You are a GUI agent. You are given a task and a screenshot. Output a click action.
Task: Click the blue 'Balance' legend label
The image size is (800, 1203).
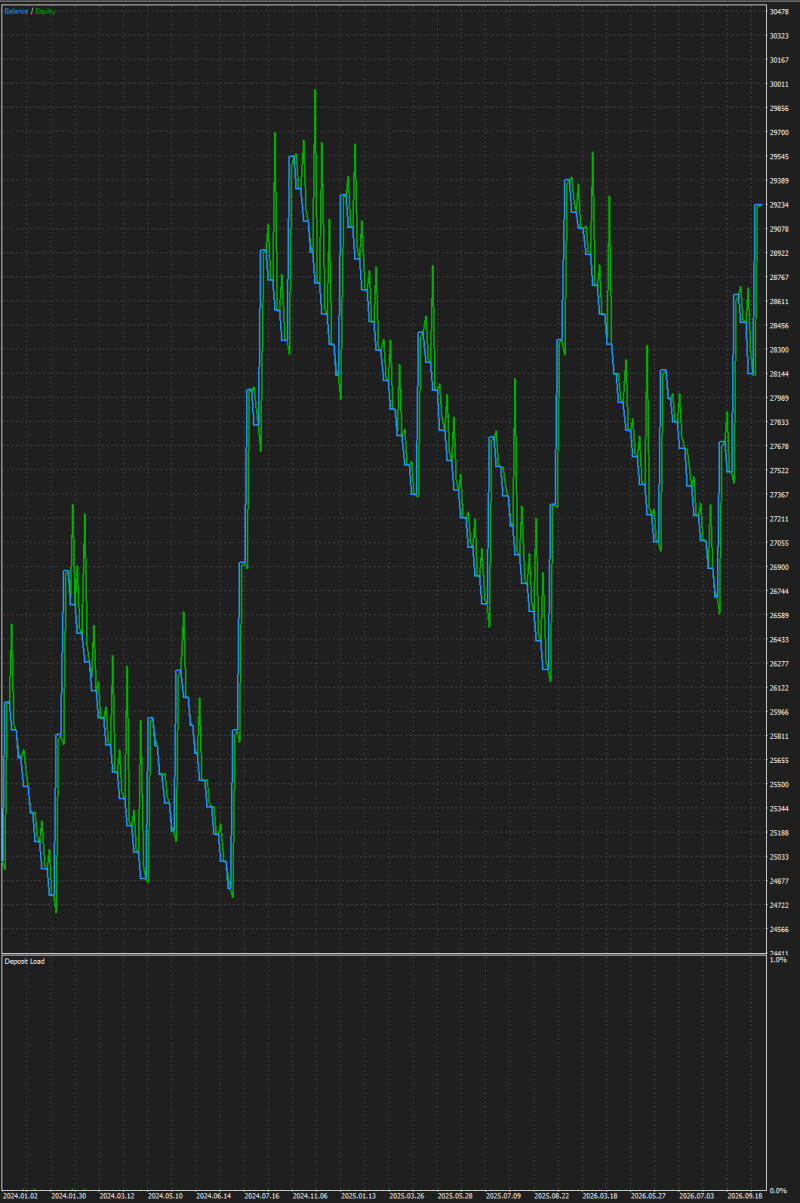click(x=16, y=11)
